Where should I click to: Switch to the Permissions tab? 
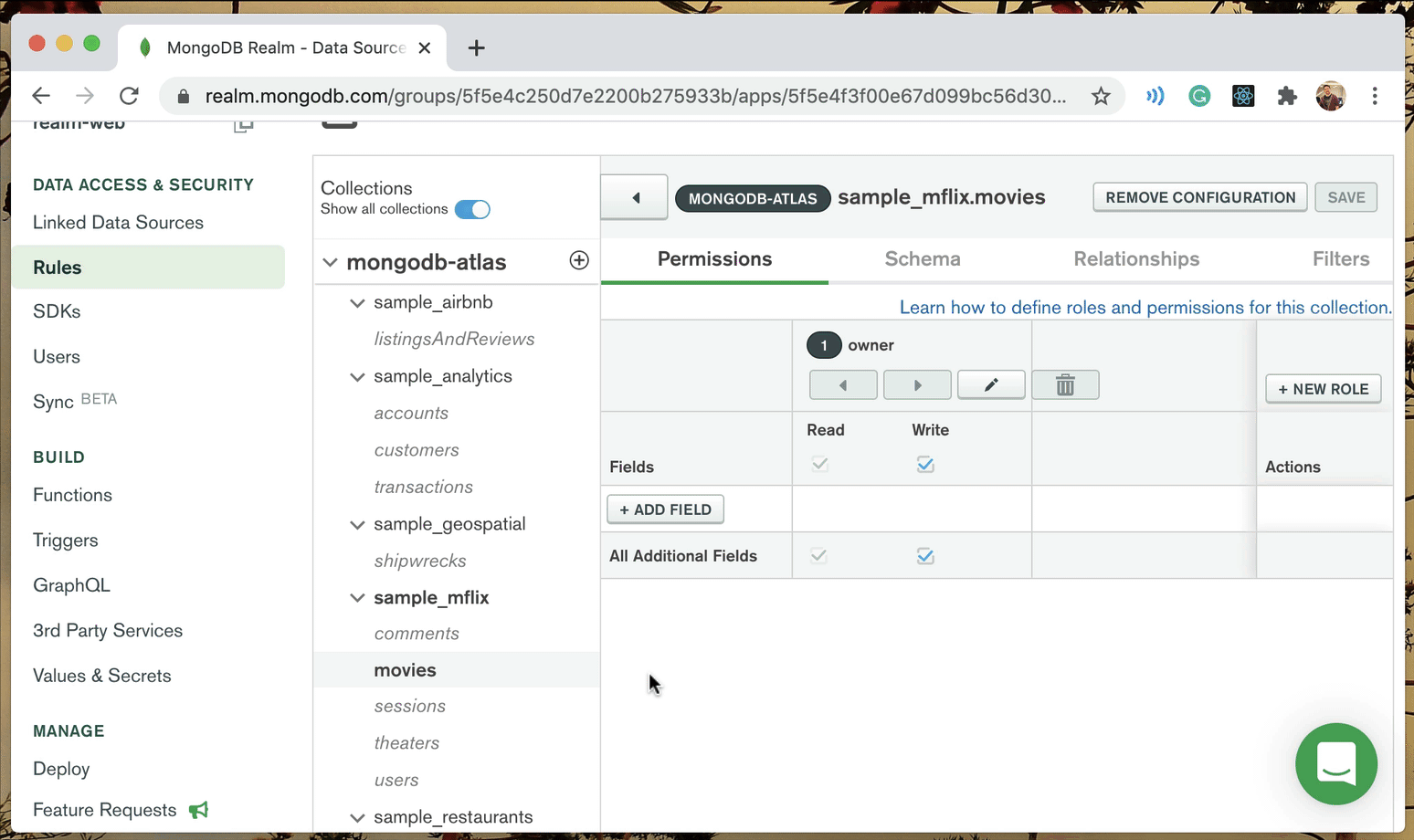(714, 259)
